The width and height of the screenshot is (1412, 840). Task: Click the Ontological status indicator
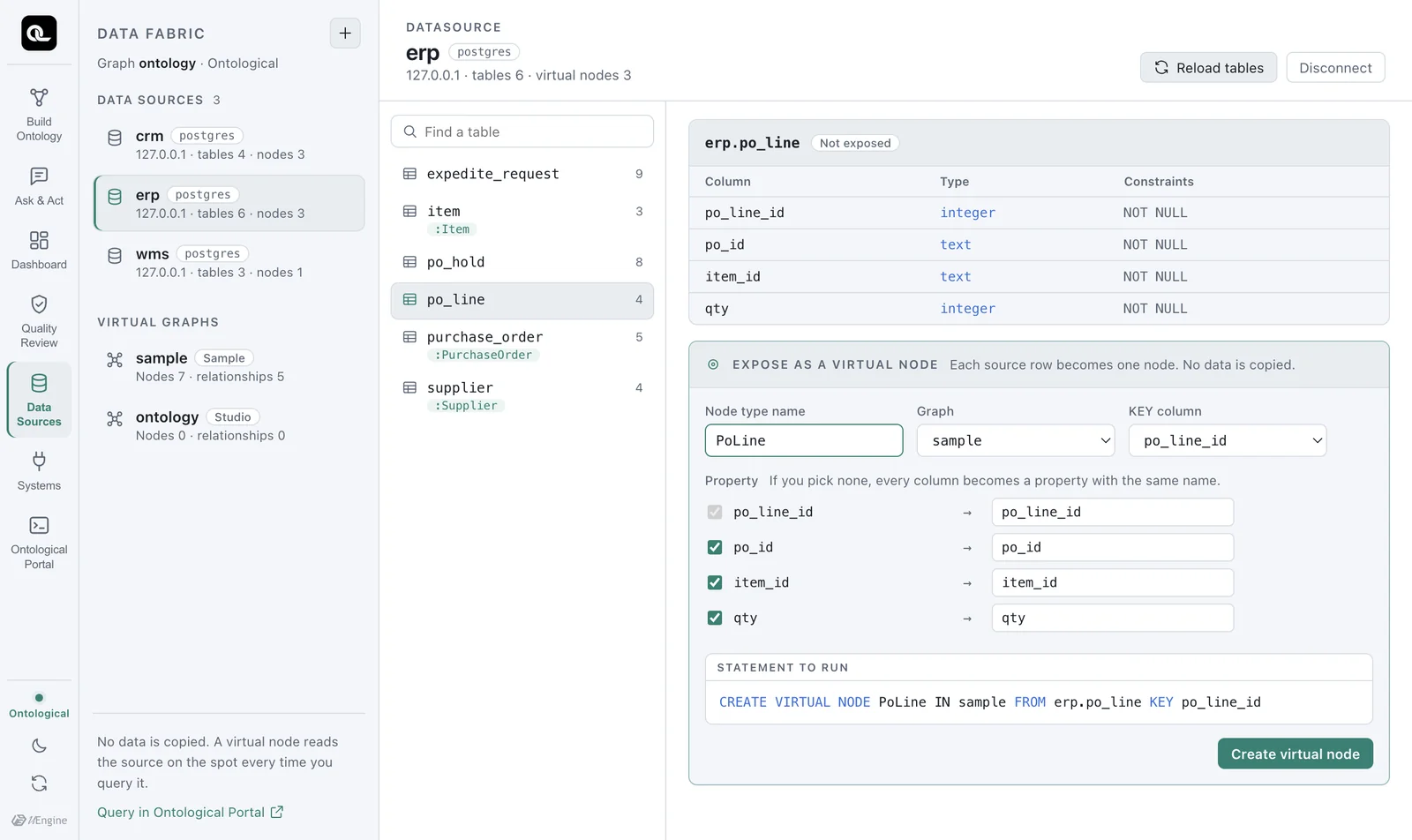click(x=39, y=706)
